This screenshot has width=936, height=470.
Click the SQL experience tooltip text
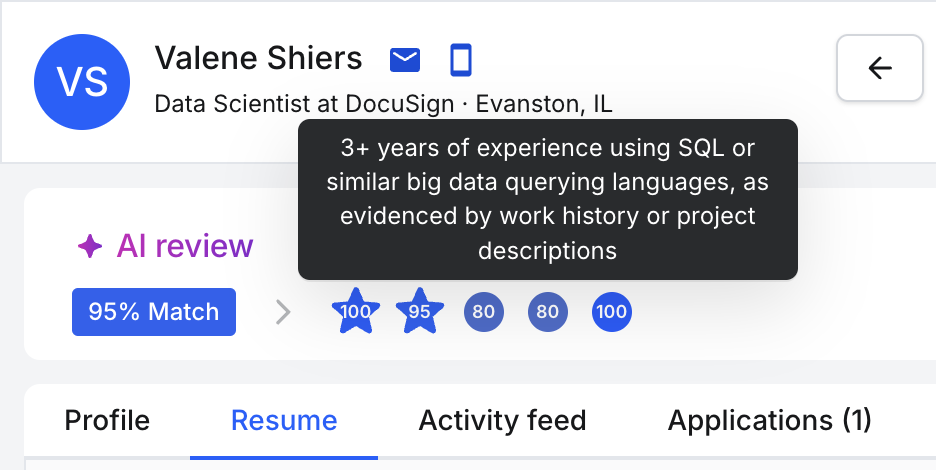pyautogui.click(x=547, y=199)
